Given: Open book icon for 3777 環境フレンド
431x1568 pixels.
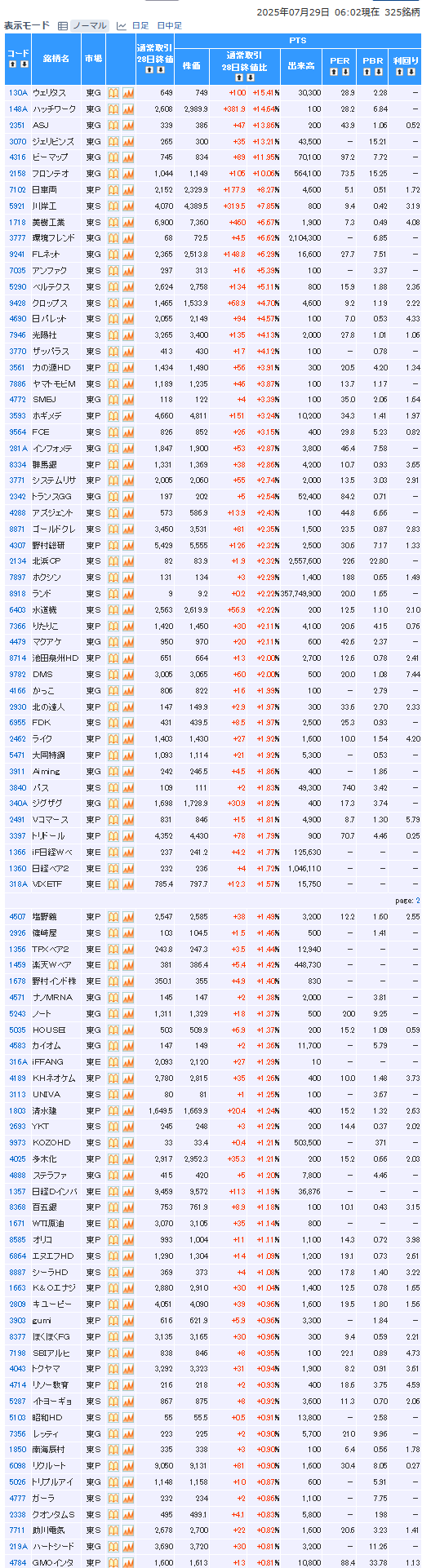Looking at the screenshot, I should pos(113,238).
